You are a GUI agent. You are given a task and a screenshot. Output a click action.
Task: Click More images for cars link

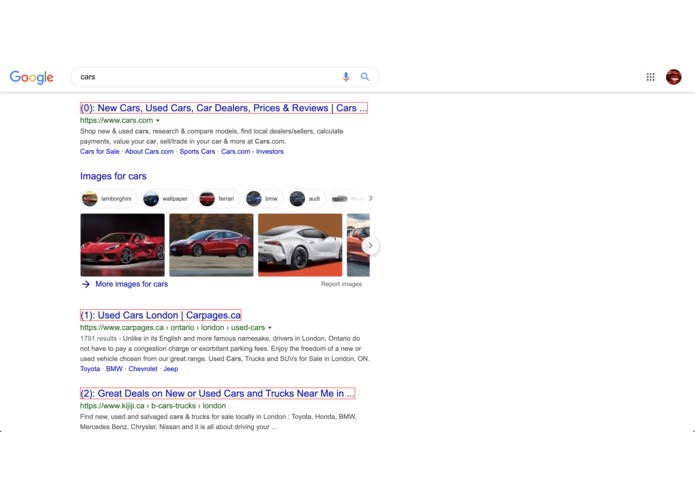(132, 284)
